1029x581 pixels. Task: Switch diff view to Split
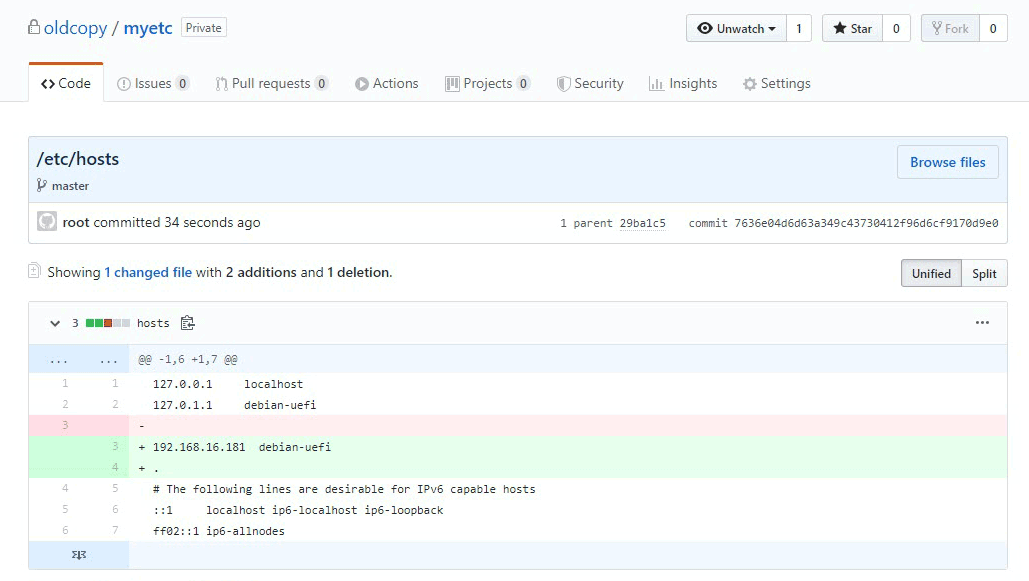point(984,273)
